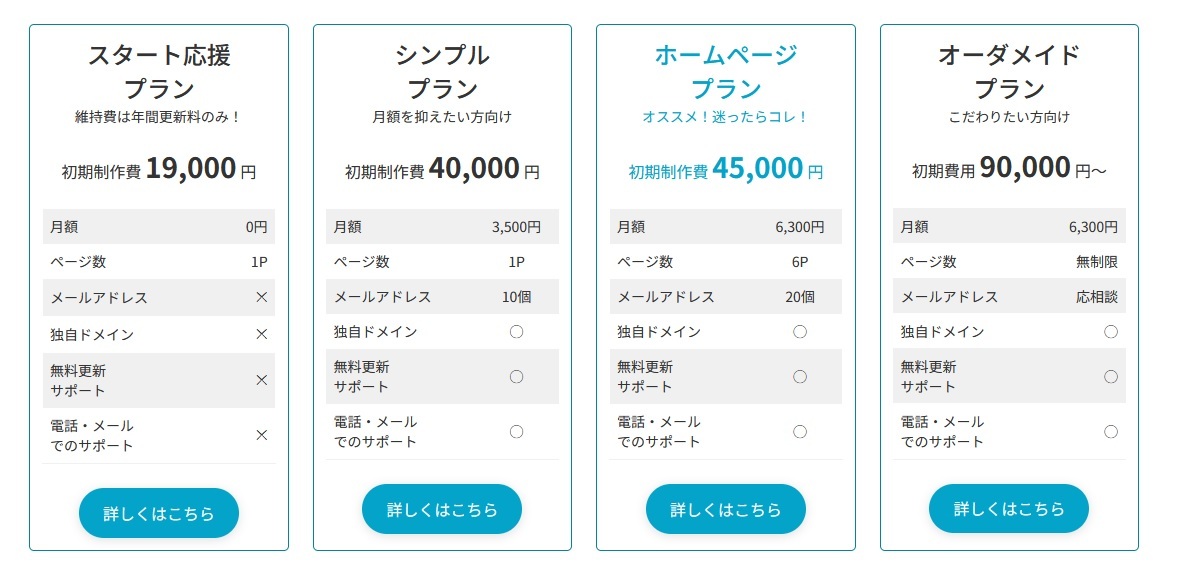
Task: Click the X mark for メールアドレス in スタート応援
Action: coord(261,297)
